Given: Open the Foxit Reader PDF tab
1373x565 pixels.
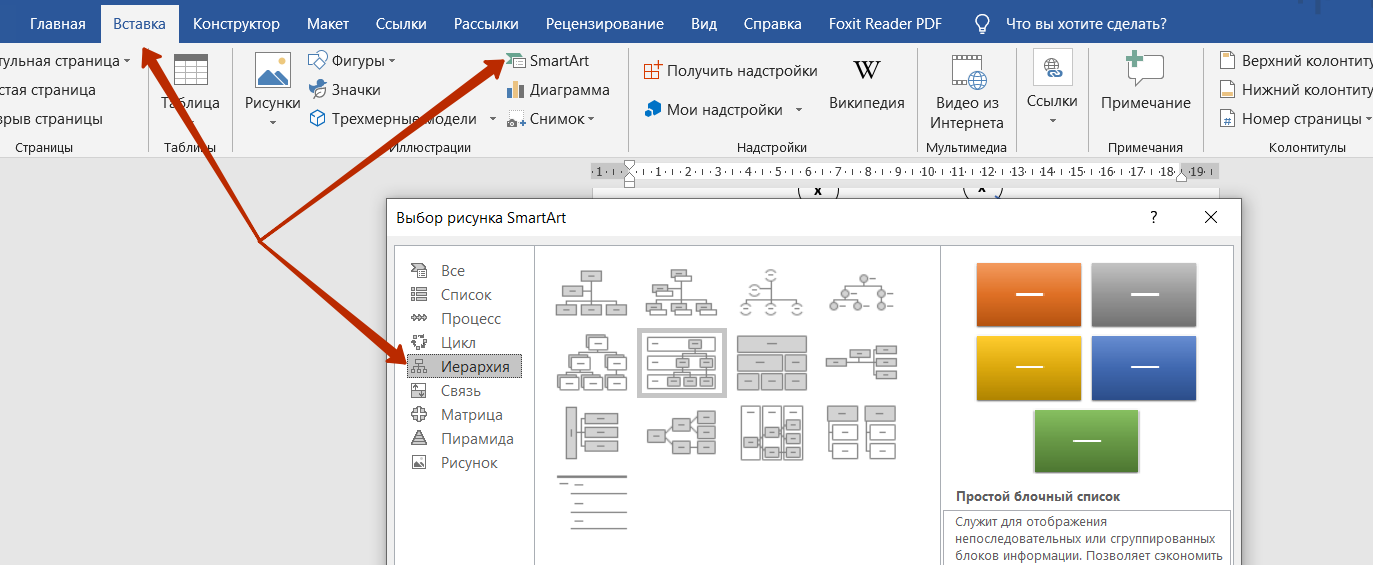Looking at the screenshot, I should point(885,24).
